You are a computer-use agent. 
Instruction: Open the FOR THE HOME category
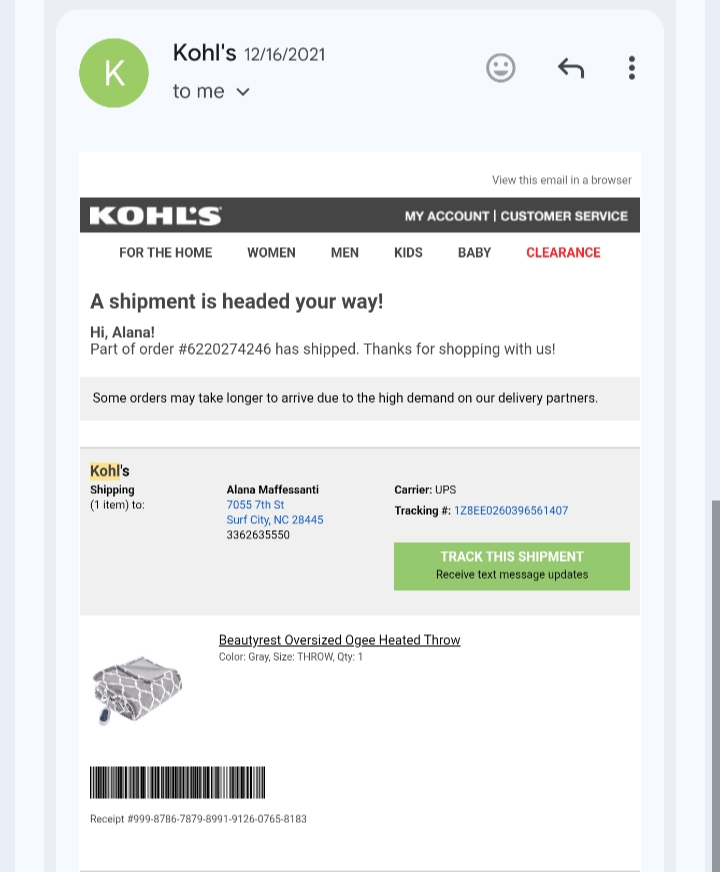(x=166, y=252)
